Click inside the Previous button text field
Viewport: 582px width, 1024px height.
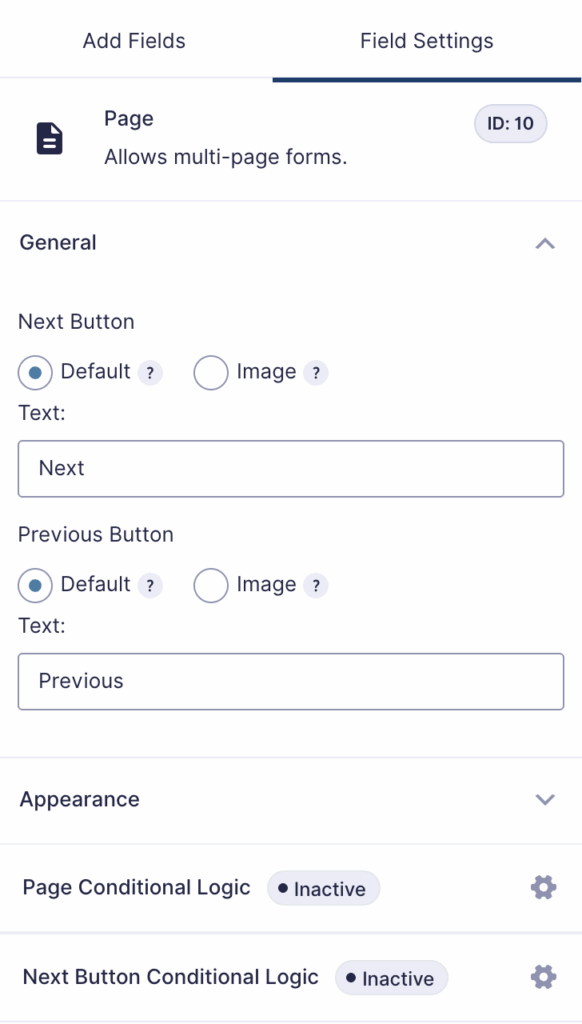click(290, 681)
